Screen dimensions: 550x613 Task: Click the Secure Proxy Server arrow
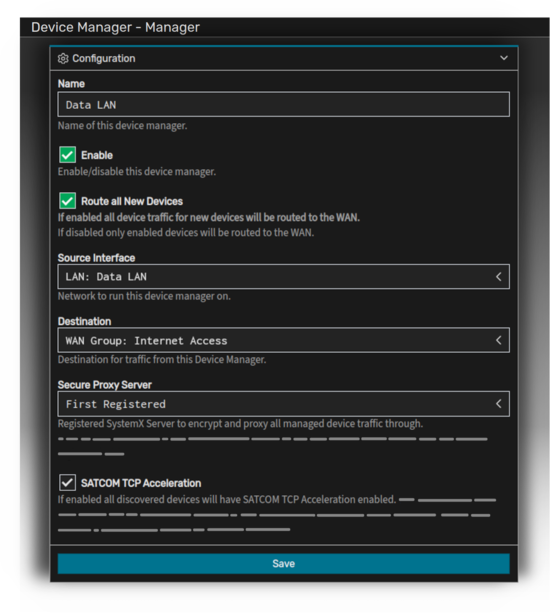(x=498, y=404)
